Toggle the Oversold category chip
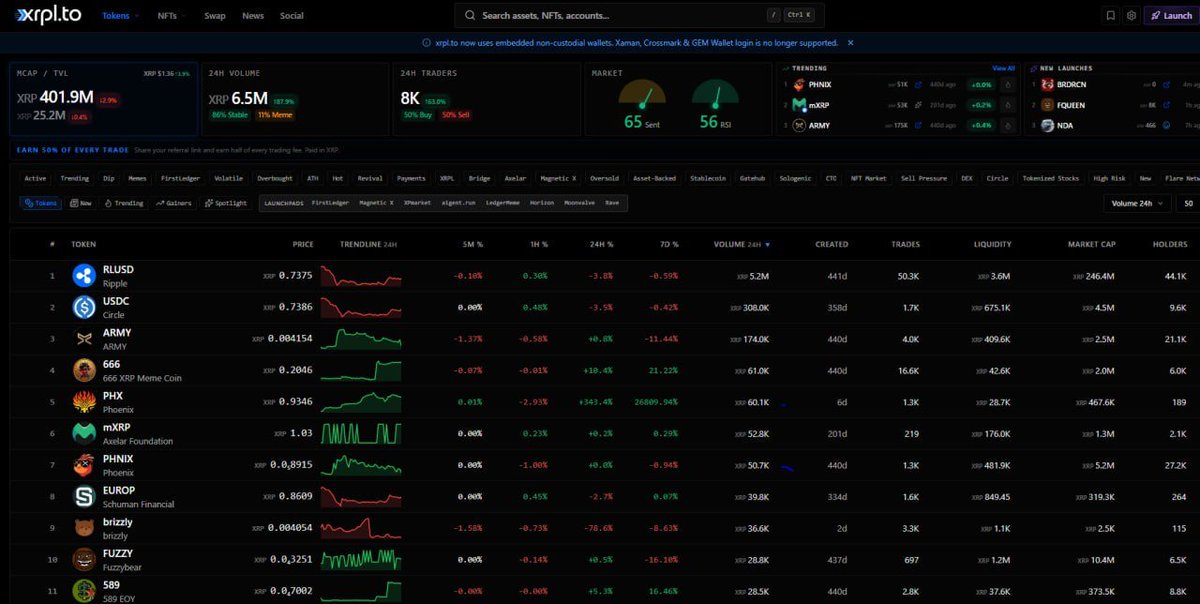 (604, 178)
